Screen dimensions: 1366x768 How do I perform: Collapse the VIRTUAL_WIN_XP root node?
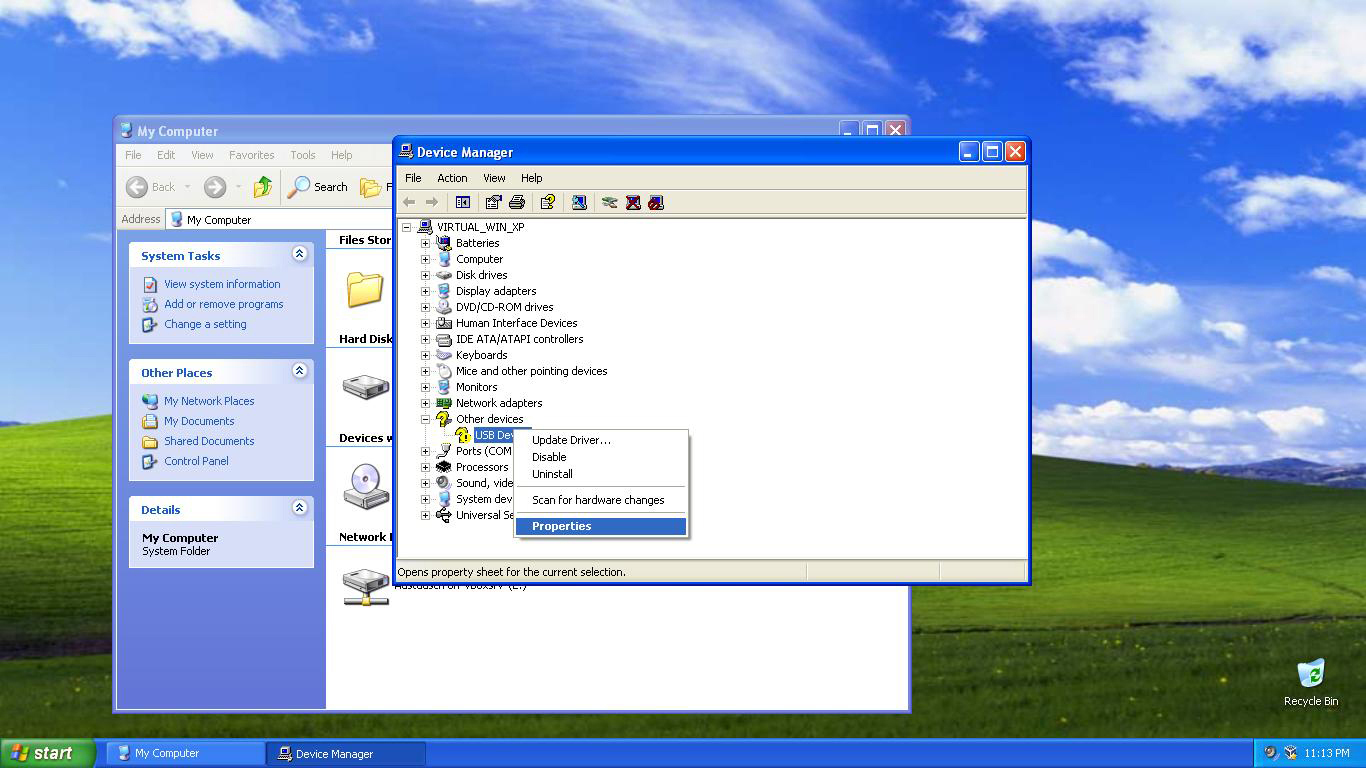pyautogui.click(x=406, y=227)
